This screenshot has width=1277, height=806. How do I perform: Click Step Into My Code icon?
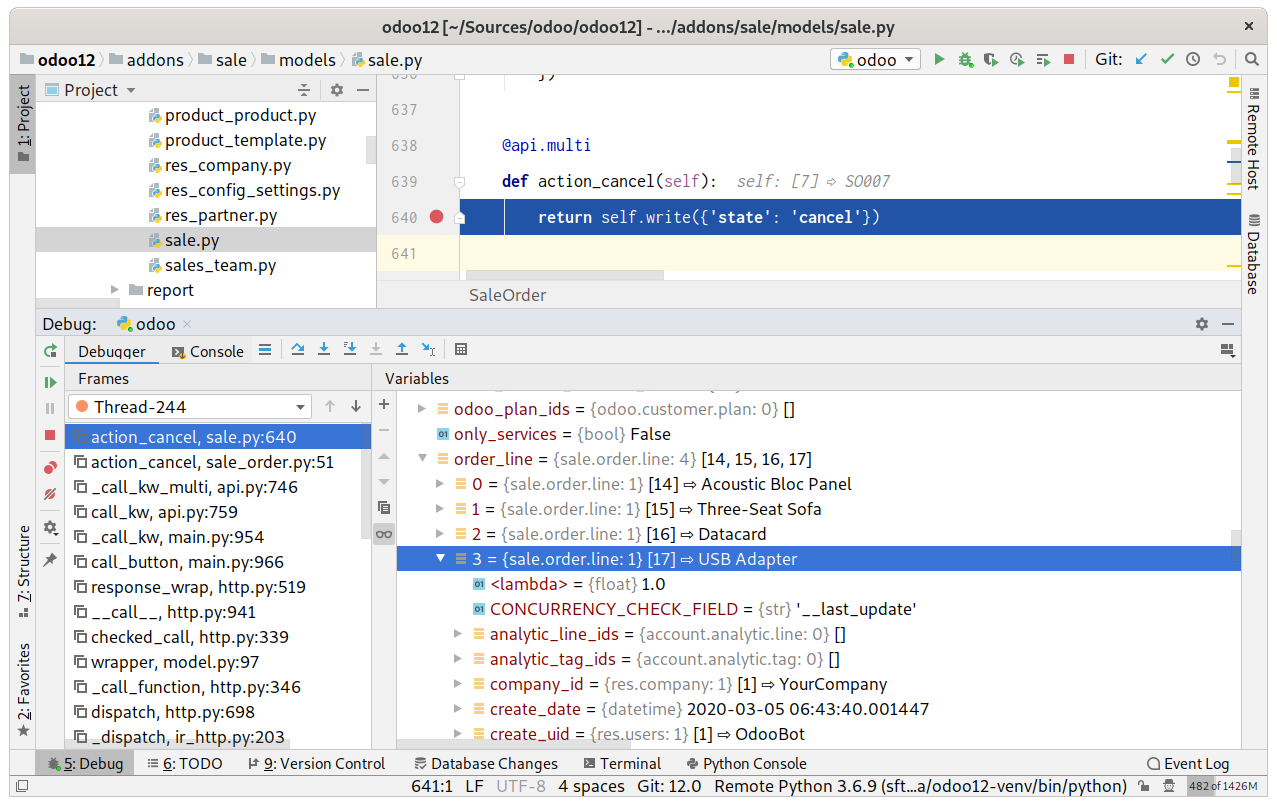click(x=350, y=349)
